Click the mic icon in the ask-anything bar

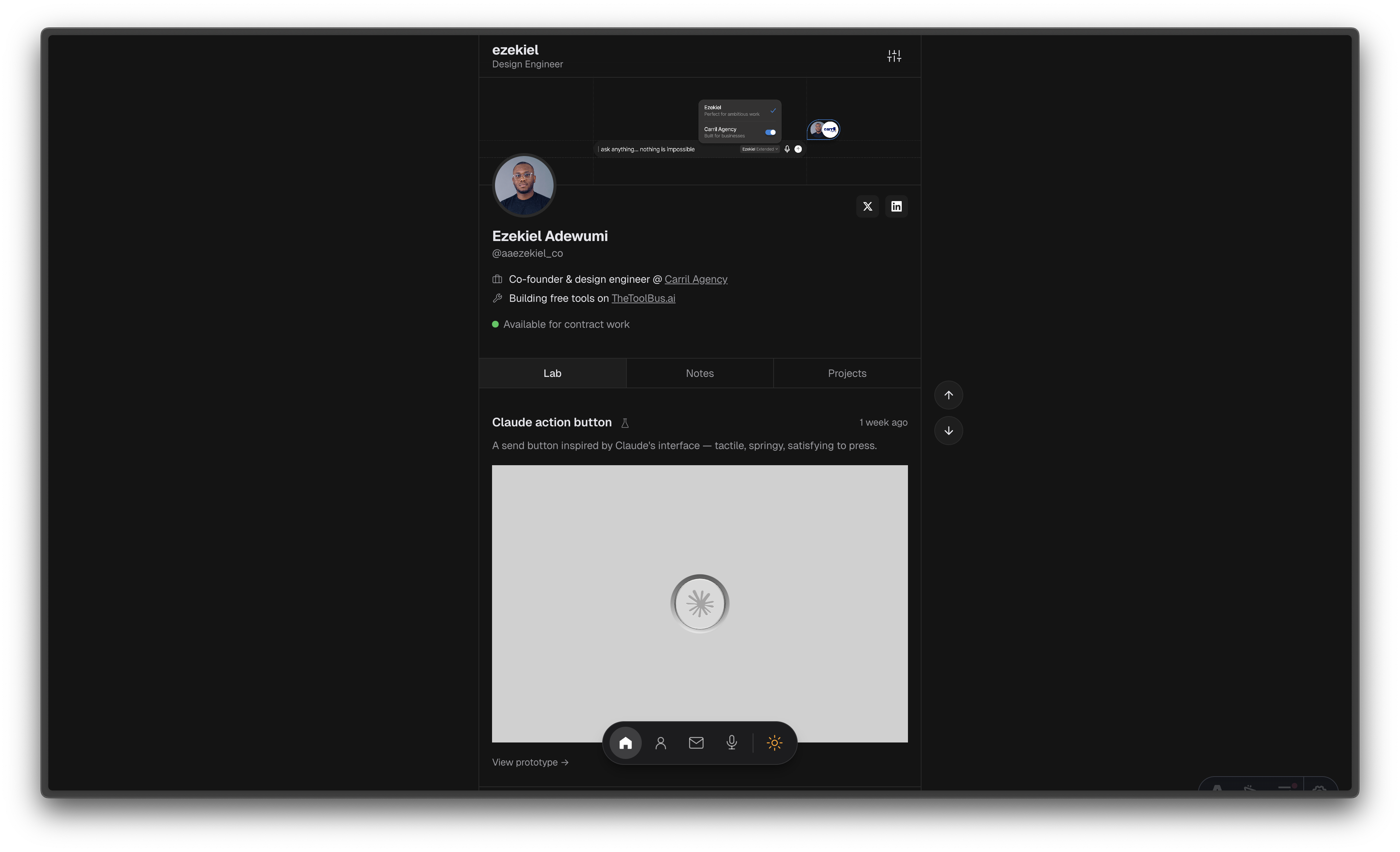(x=787, y=149)
